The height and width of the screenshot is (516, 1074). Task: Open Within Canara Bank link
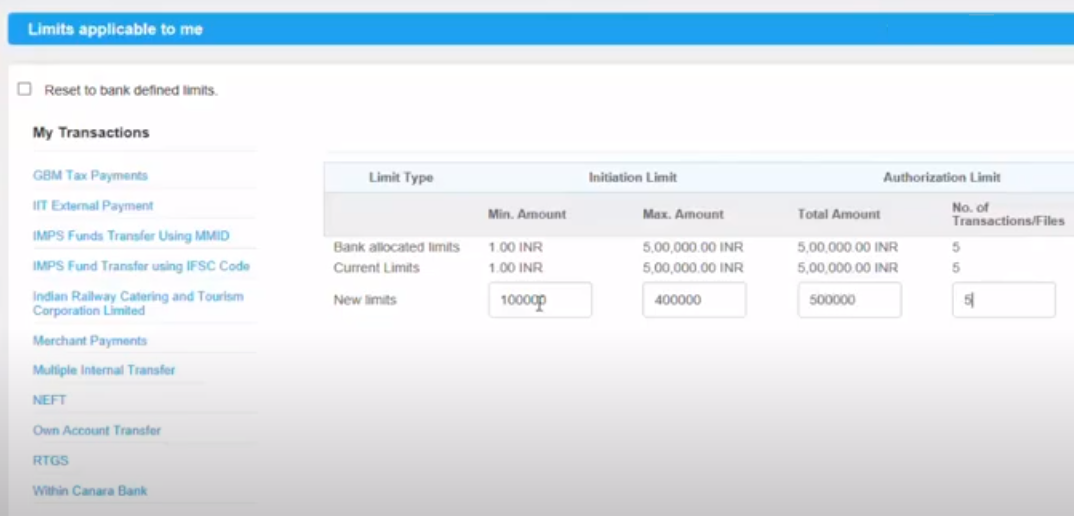pyautogui.click(x=90, y=491)
